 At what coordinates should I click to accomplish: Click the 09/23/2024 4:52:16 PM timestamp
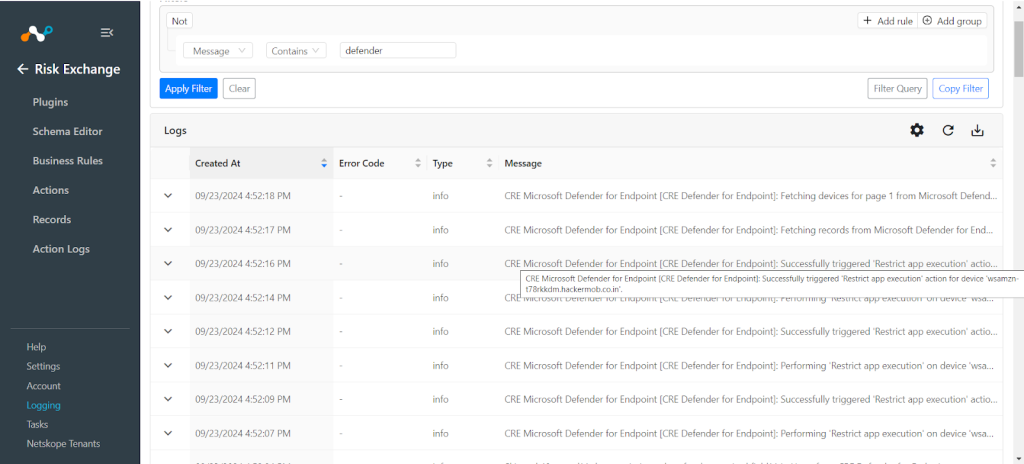[243, 263]
